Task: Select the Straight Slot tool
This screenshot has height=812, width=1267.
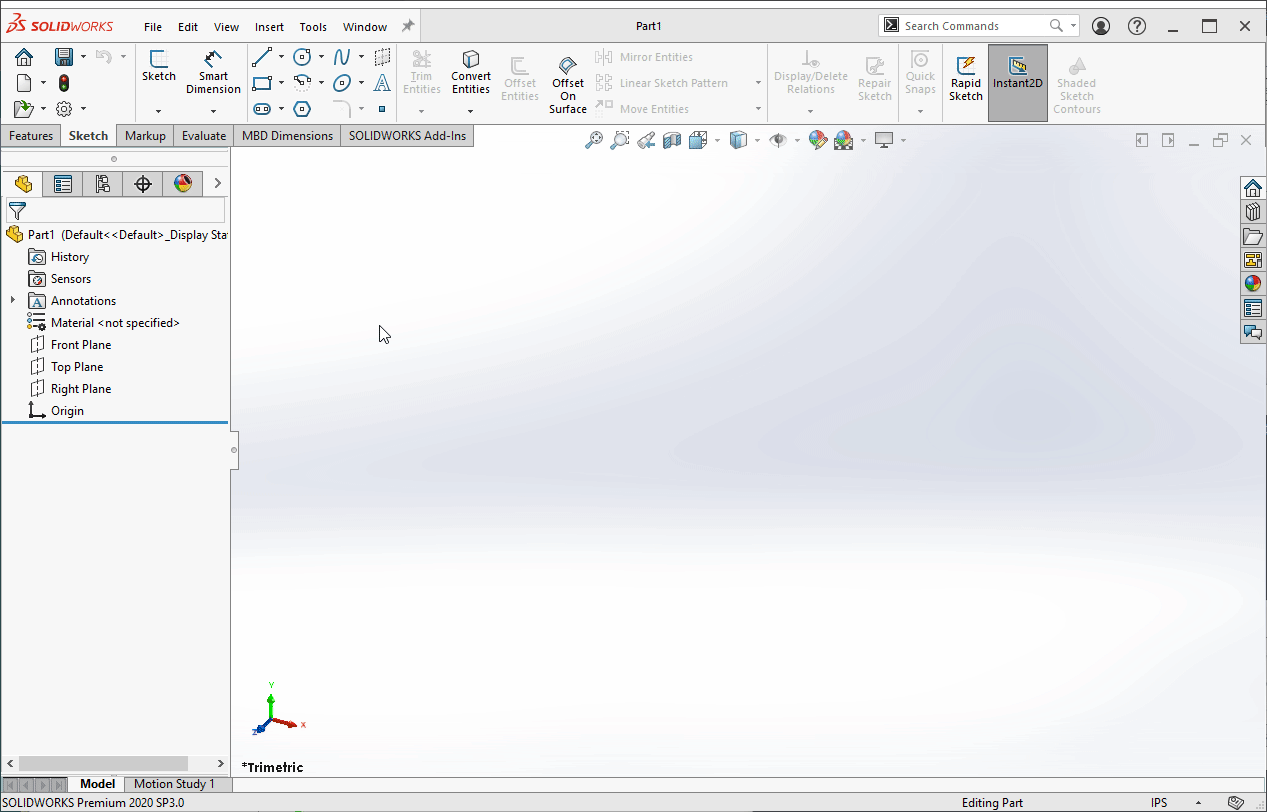Action: tap(262, 109)
